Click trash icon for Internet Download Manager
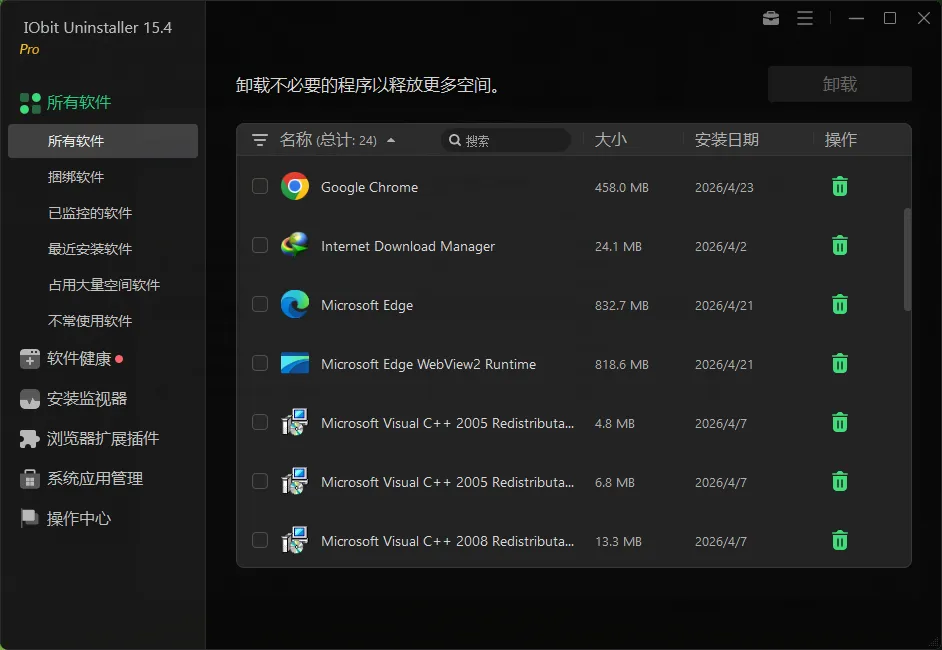This screenshot has width=942, height=650. pyautogui.click(x=840, y=246)
